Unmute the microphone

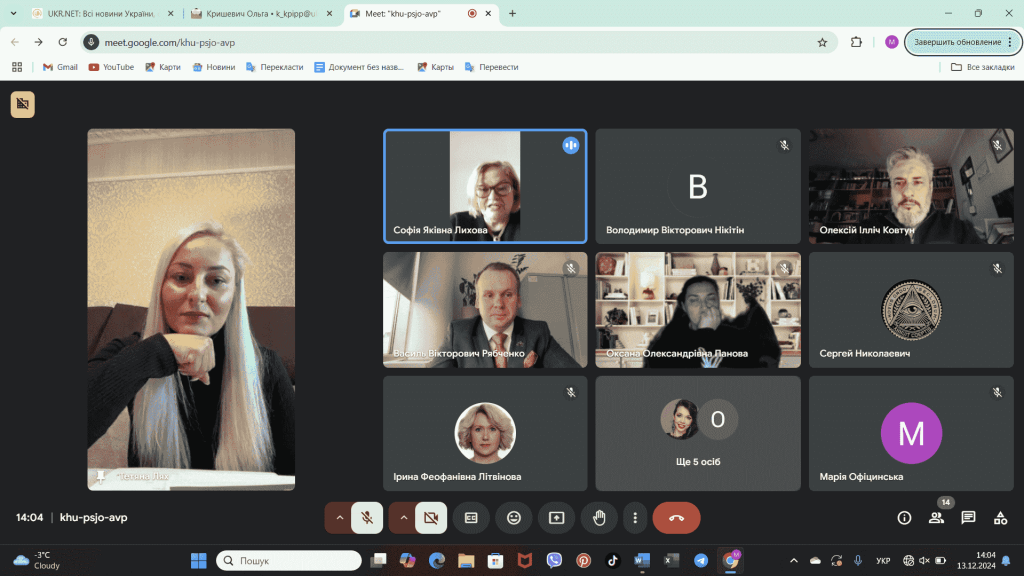[367, 518]
